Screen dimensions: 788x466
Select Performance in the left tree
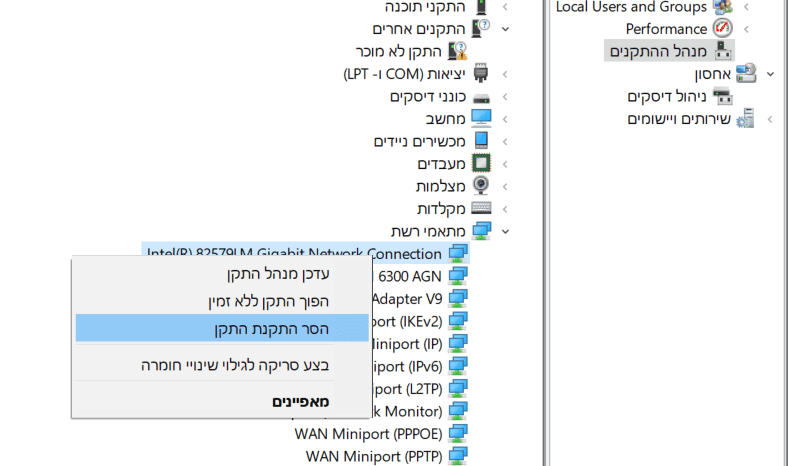tap(666, 29)
